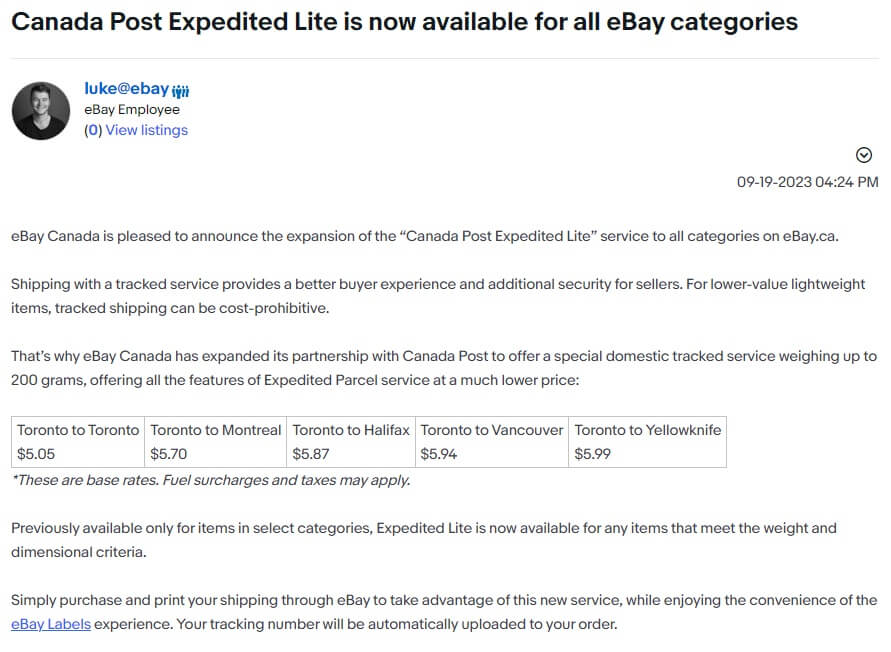The height and width of the screenshot is (652, 891).
Task: Click the Toronto to Vancouver route cell
Action: (x=492, y=430)
